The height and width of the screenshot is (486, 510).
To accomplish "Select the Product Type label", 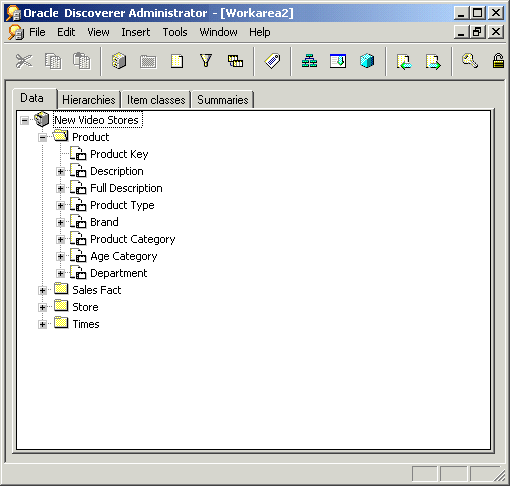I will click(x=122, y=205).
